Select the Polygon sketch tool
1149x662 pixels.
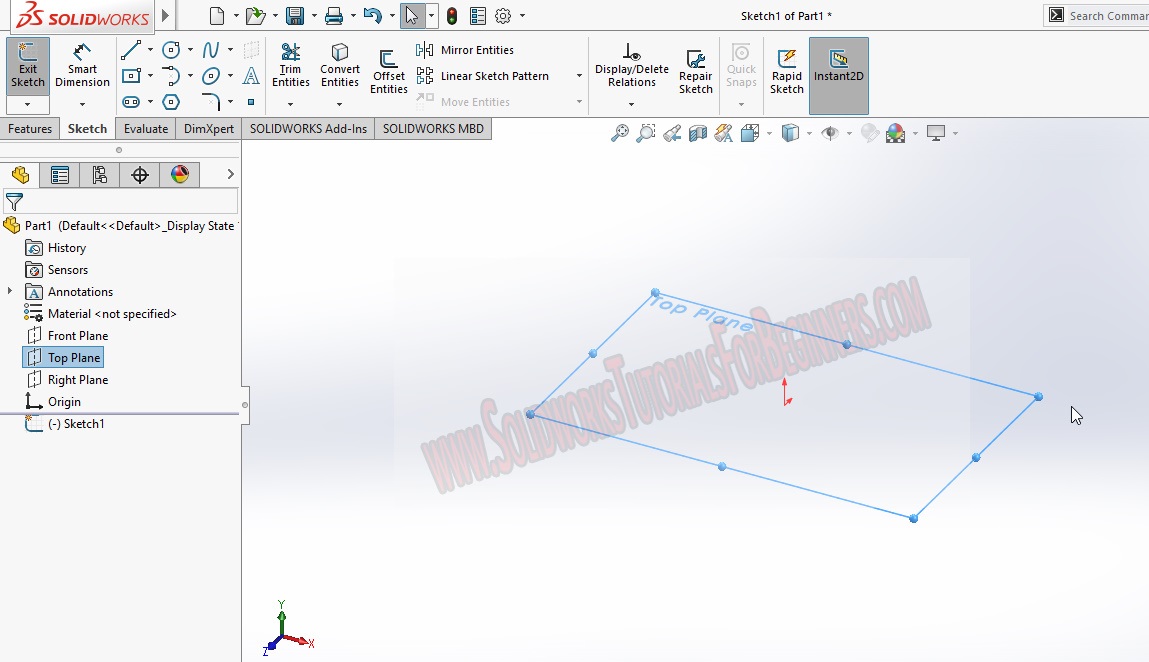[170, 102]
